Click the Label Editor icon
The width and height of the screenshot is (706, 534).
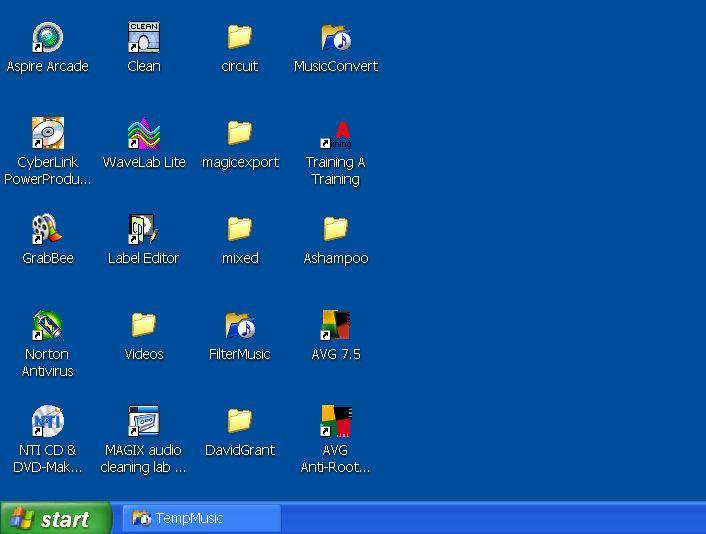click(x=144, y=230)
